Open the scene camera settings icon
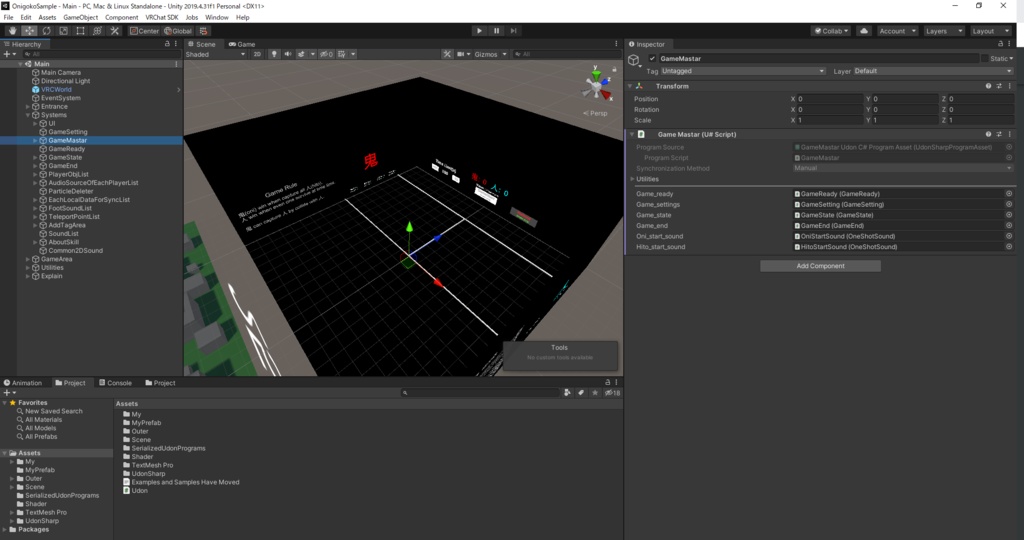Viewport: 1024px width, 540px height. pyautogui.click(x=461, y=54)
